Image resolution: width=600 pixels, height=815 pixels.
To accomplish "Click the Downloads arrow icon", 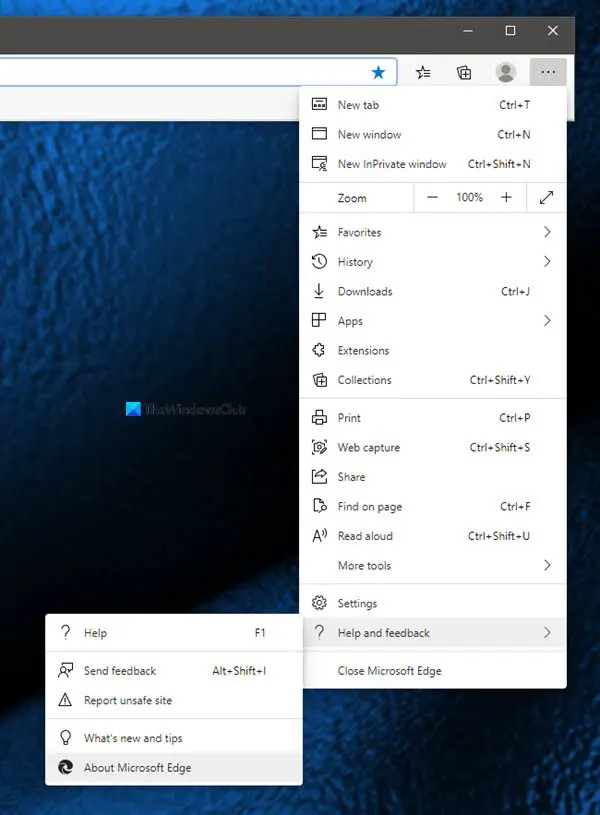I will point(319,291).
